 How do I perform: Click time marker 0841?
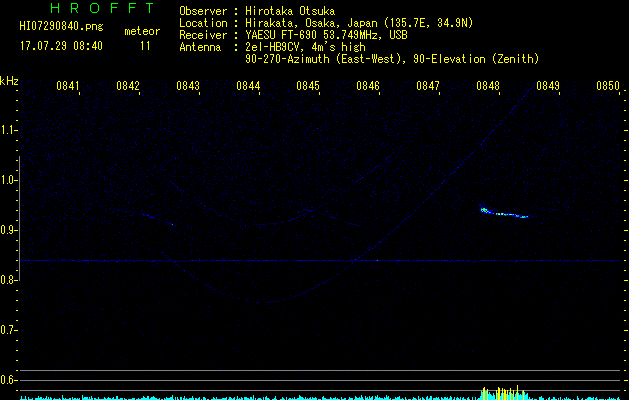point(67,86)
